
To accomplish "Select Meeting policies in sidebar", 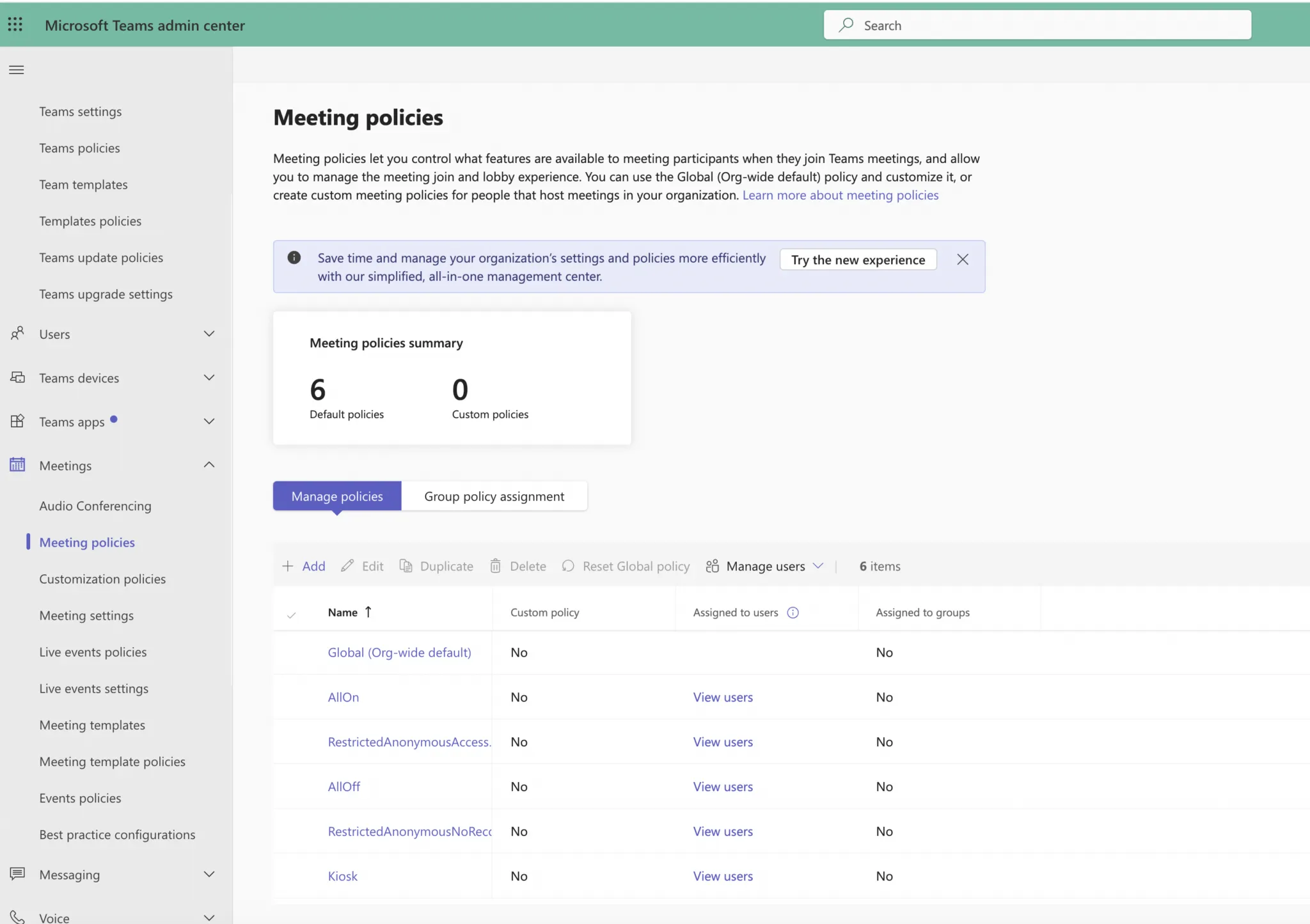I will 87,542.
